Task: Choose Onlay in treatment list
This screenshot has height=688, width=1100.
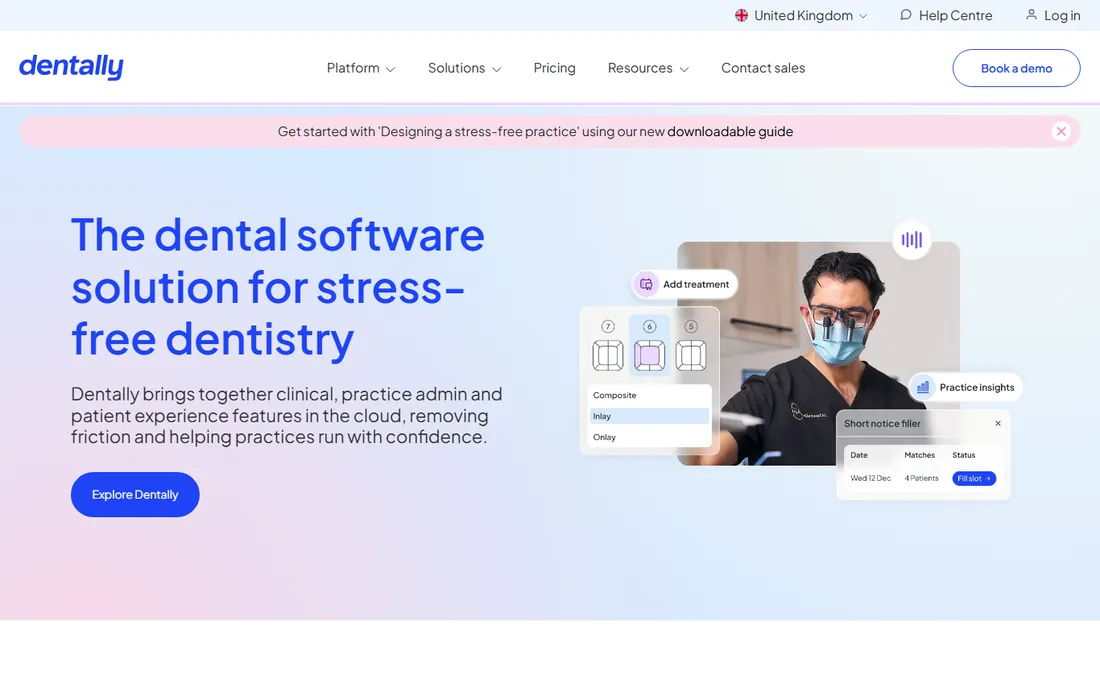Action: click(650, 437)
